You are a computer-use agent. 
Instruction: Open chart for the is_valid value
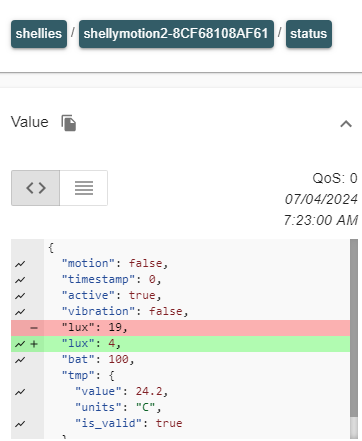(x=20, y=424)
